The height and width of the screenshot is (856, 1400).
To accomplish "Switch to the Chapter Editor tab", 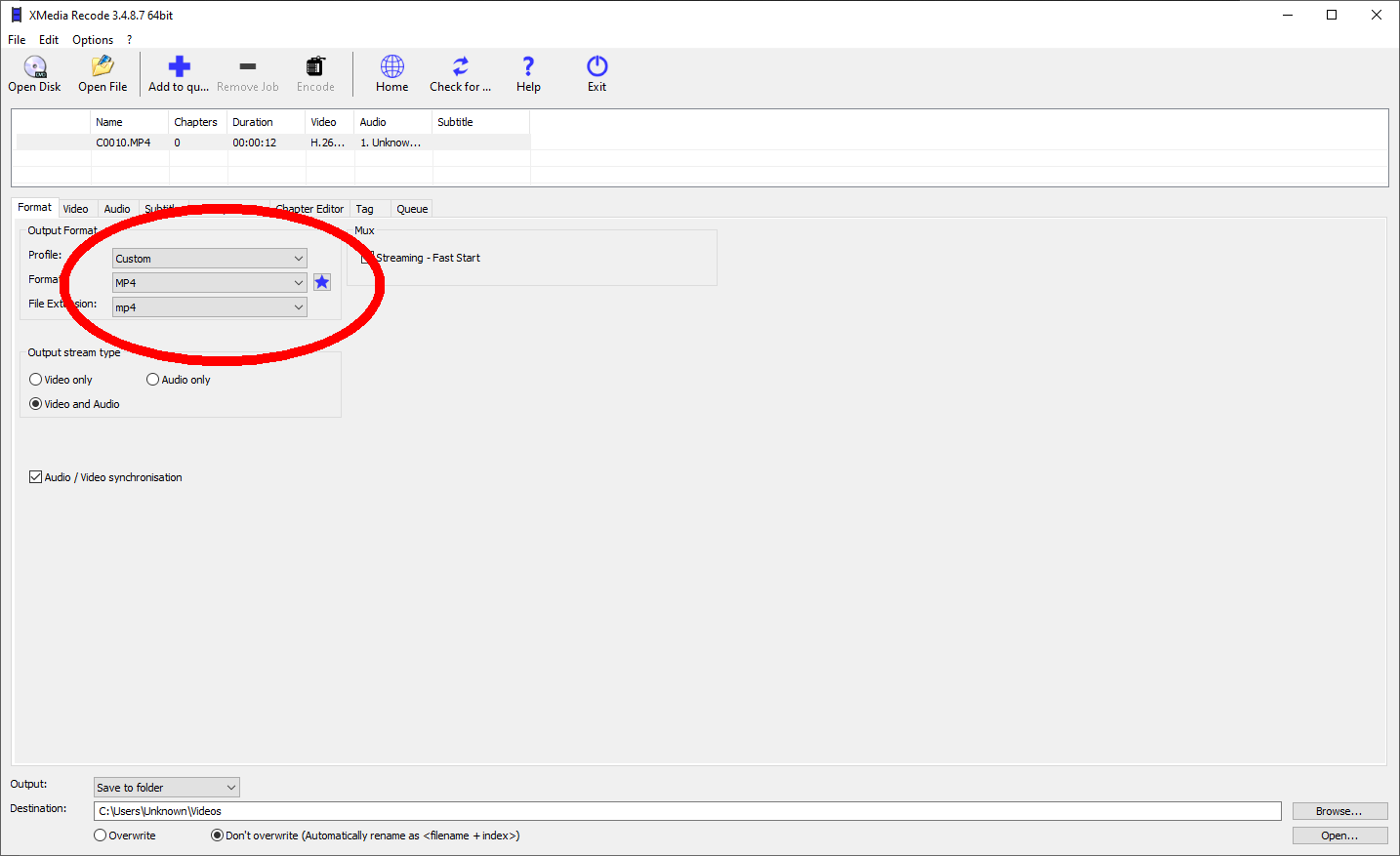I will (309, 209).
